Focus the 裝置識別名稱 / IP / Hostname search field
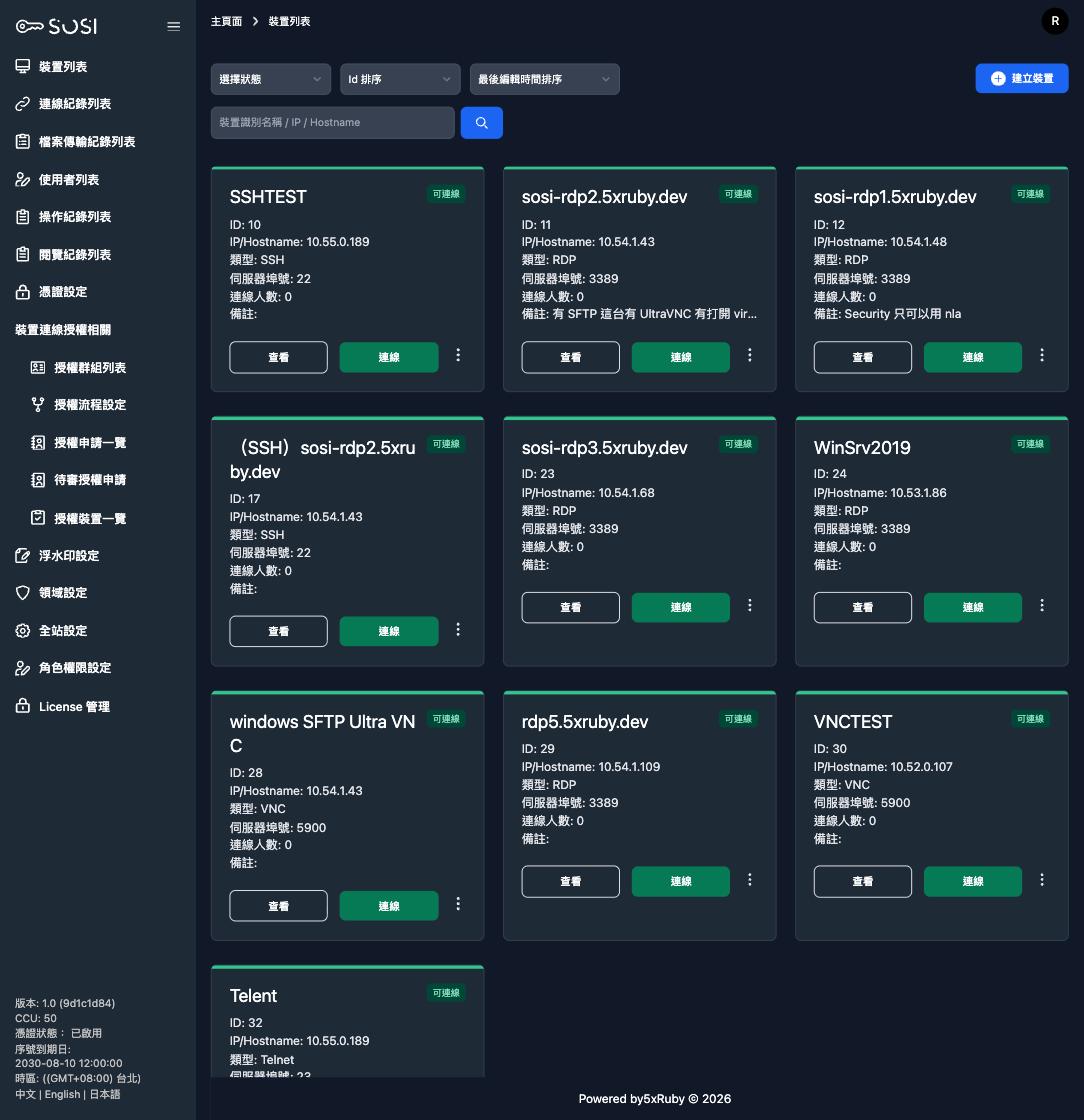The image size is (1084, 1120). (x=333, y=123)
